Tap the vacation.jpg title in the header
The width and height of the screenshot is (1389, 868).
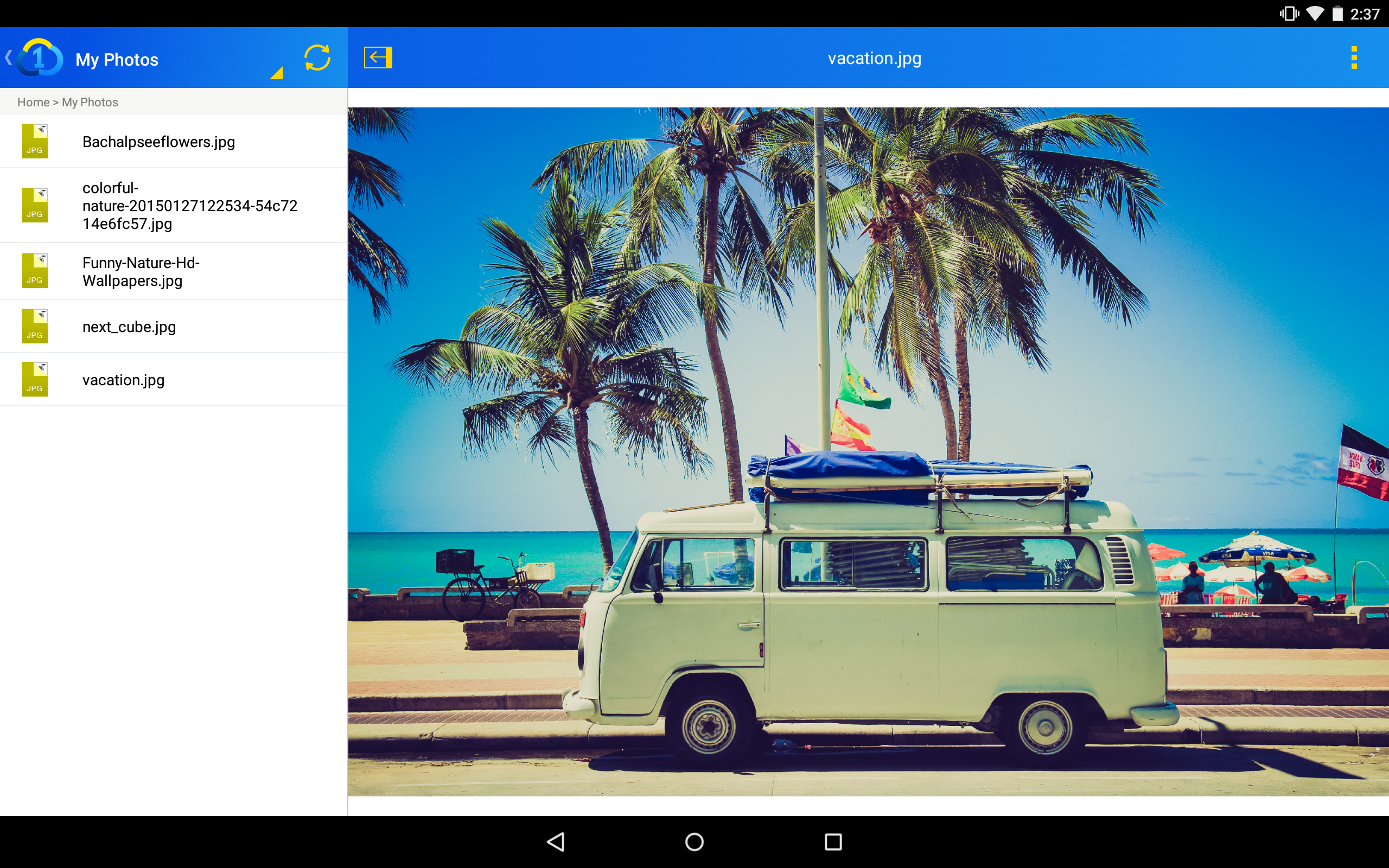click(874, 58)
